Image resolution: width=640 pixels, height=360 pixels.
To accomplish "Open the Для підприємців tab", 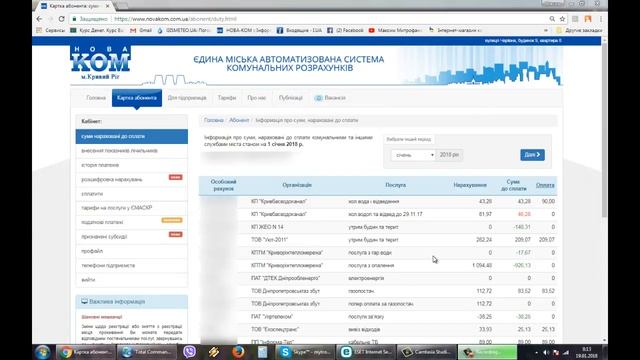I will 187,98.
